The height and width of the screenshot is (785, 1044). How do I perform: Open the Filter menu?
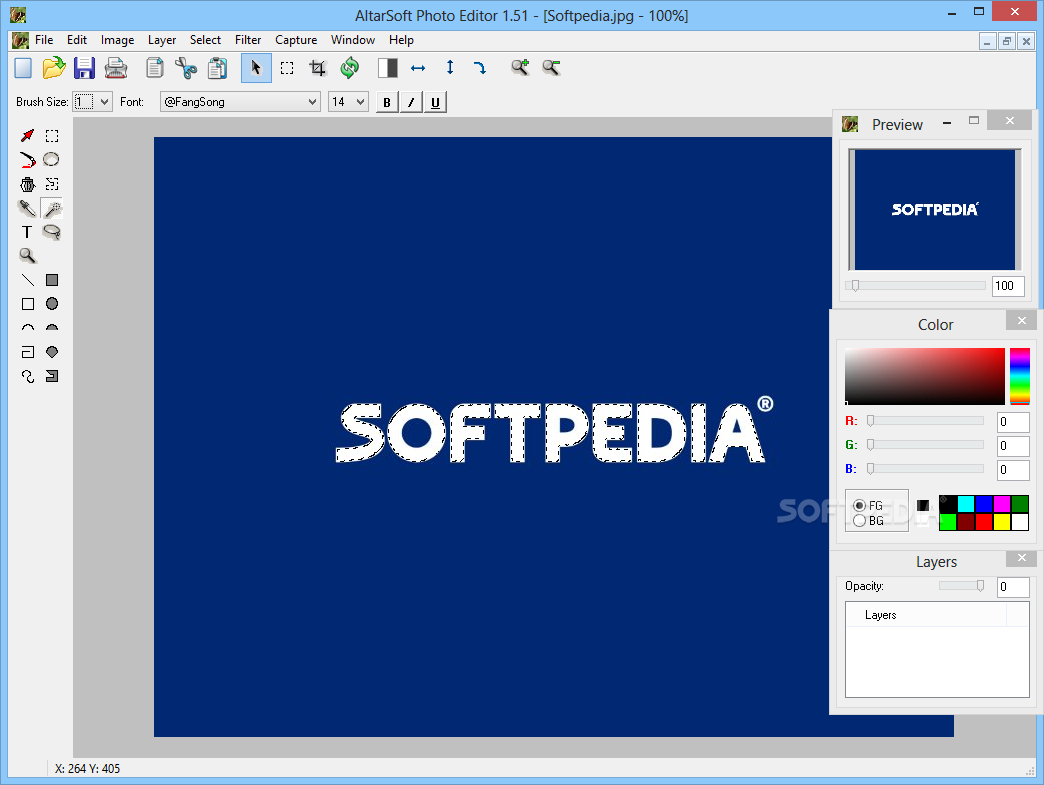coord(248,40)
